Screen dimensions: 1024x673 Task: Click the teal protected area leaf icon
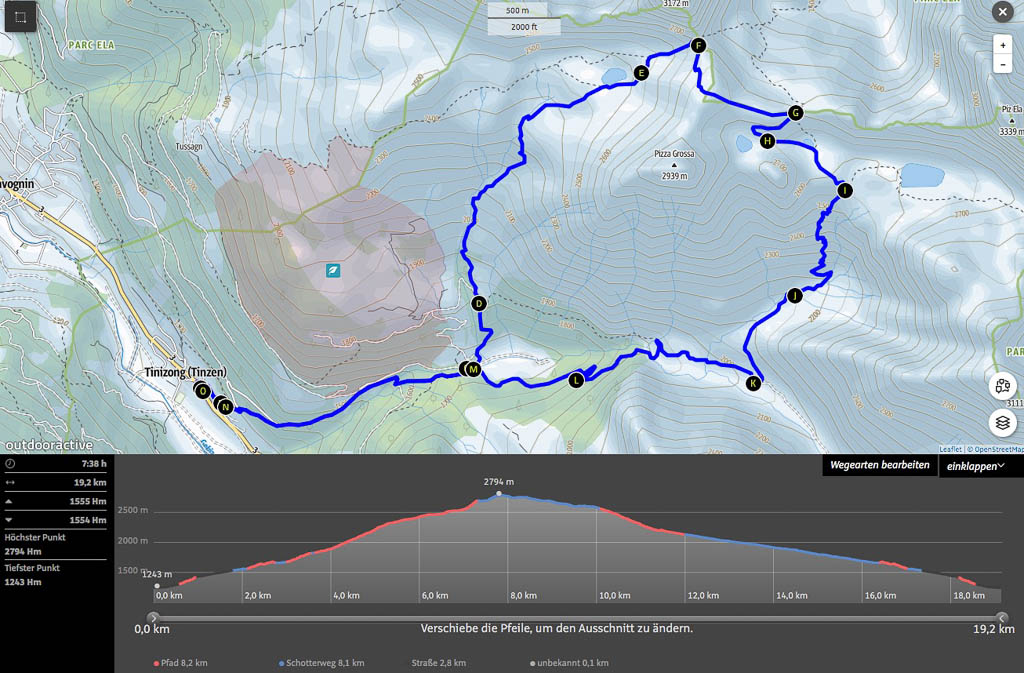pyautogui.click(x=332, y=270)
